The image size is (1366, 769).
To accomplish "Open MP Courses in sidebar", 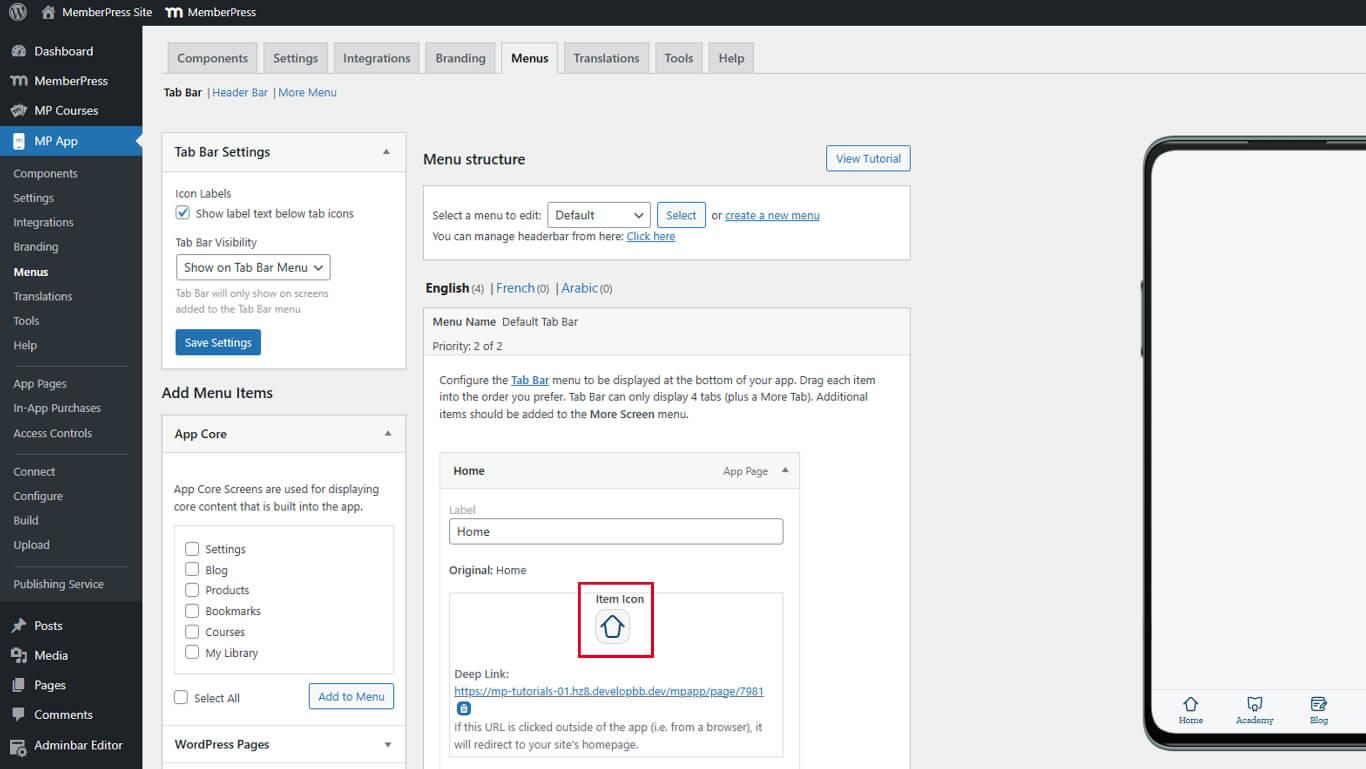I will click(66, 110).
